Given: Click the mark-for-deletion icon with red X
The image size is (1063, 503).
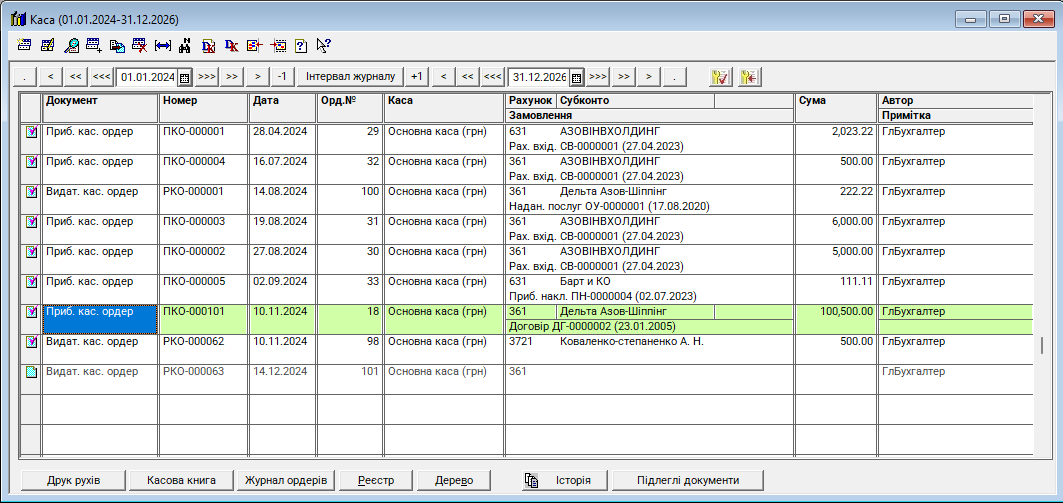Looking at the screenshot, I should point(140,45).
